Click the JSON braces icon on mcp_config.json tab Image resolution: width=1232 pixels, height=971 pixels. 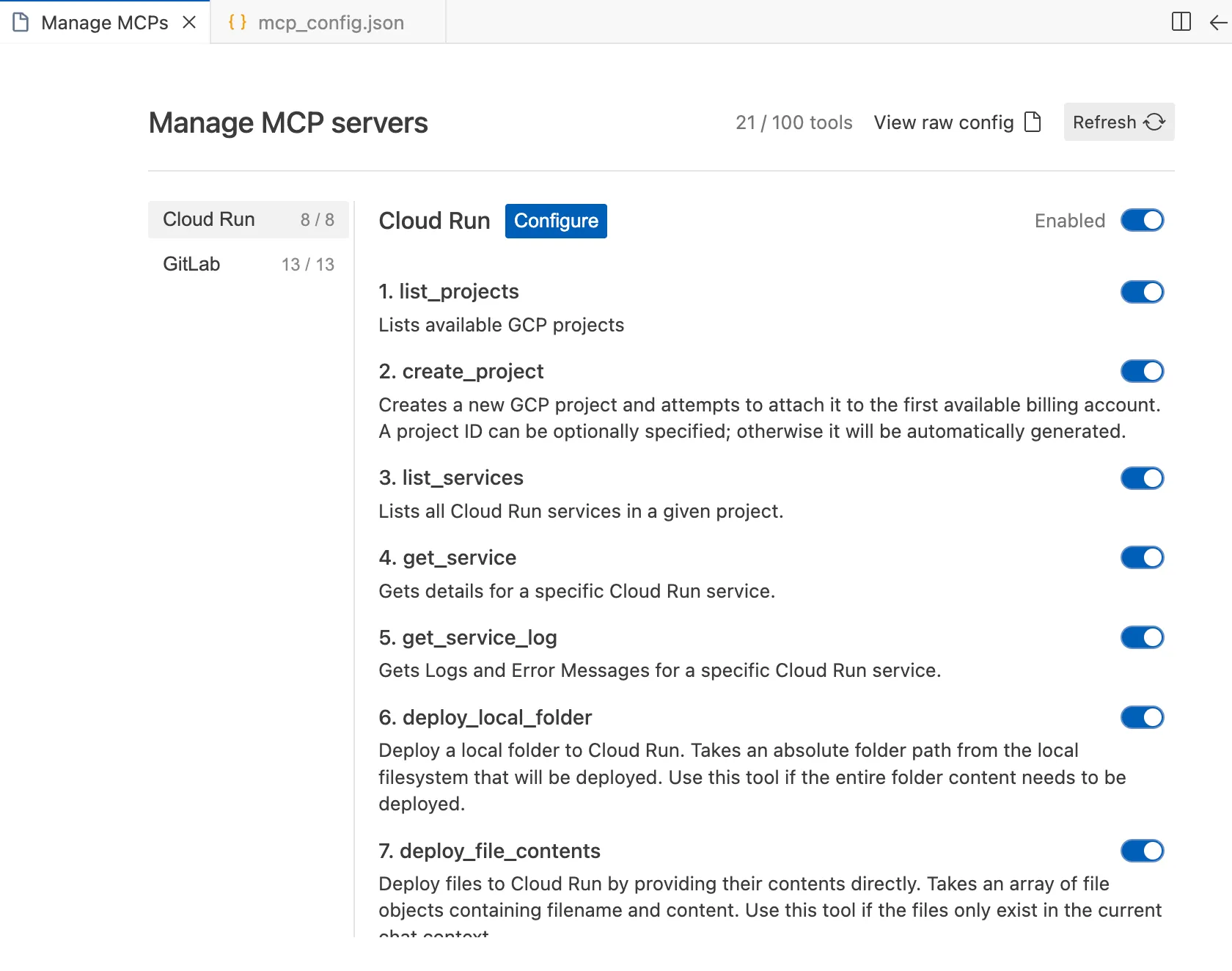(236, 22)
